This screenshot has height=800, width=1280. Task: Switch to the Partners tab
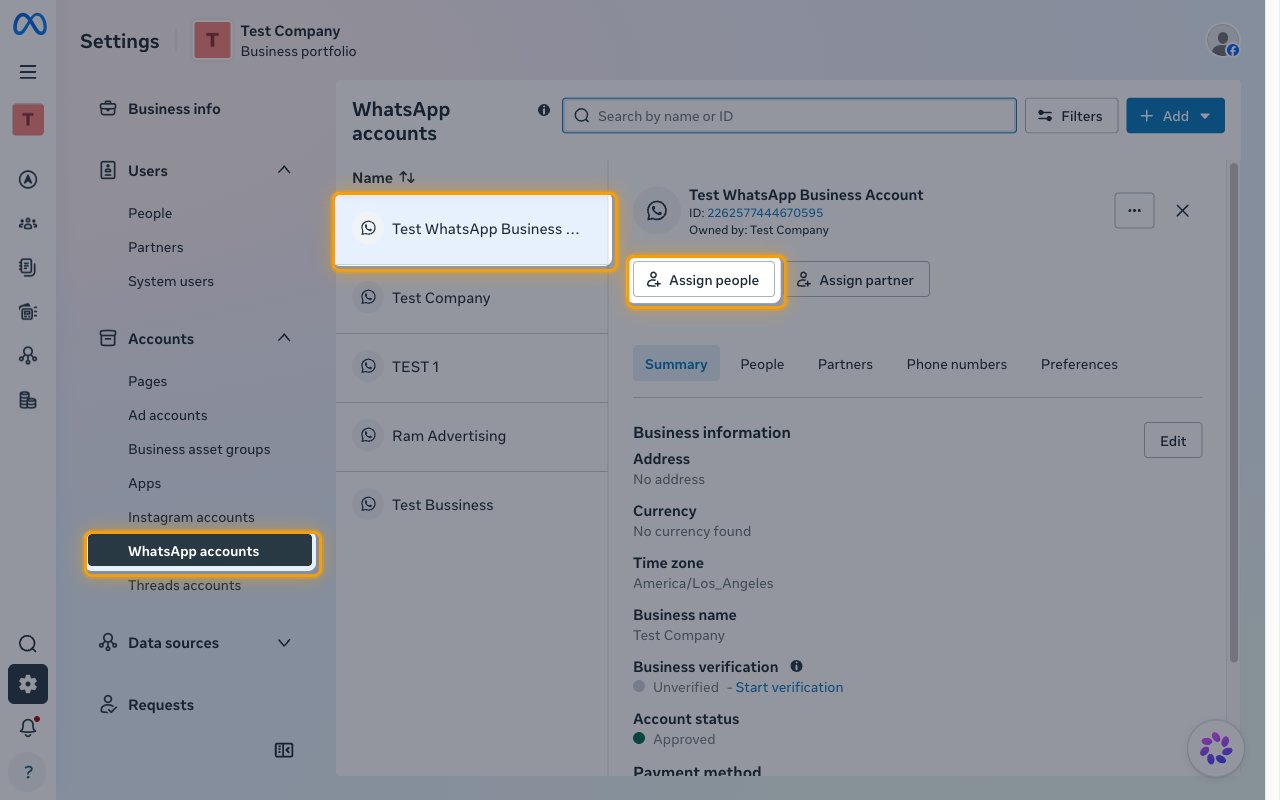845,364
